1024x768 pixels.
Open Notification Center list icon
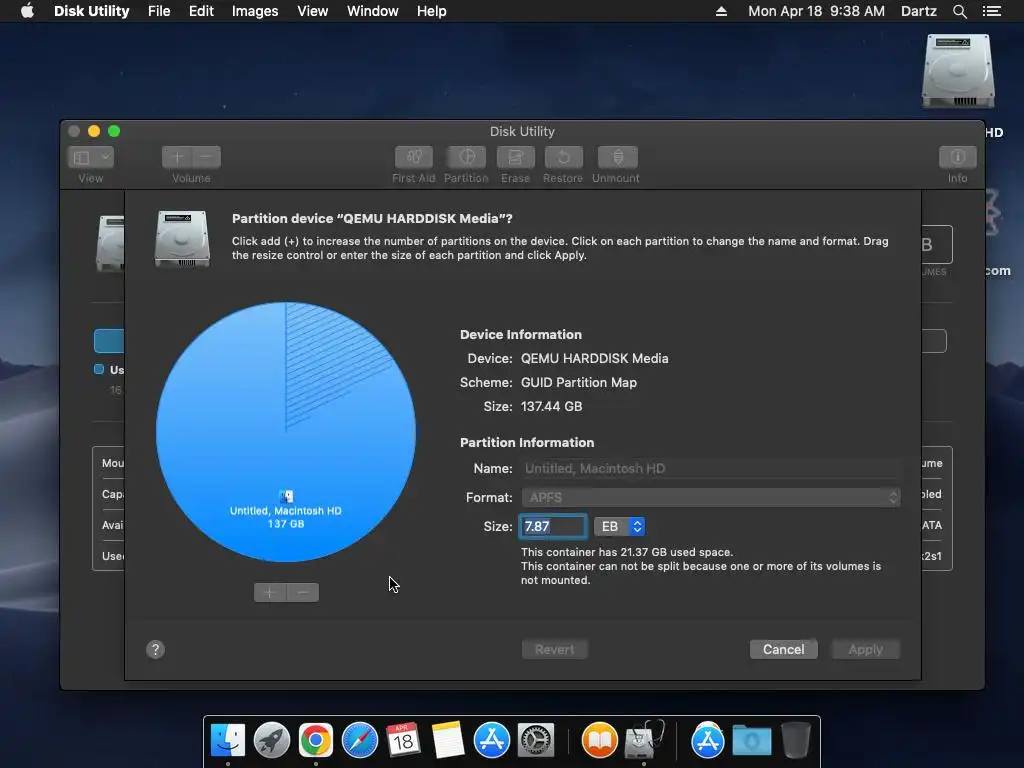pyautogui.click(x=991, y=11)
